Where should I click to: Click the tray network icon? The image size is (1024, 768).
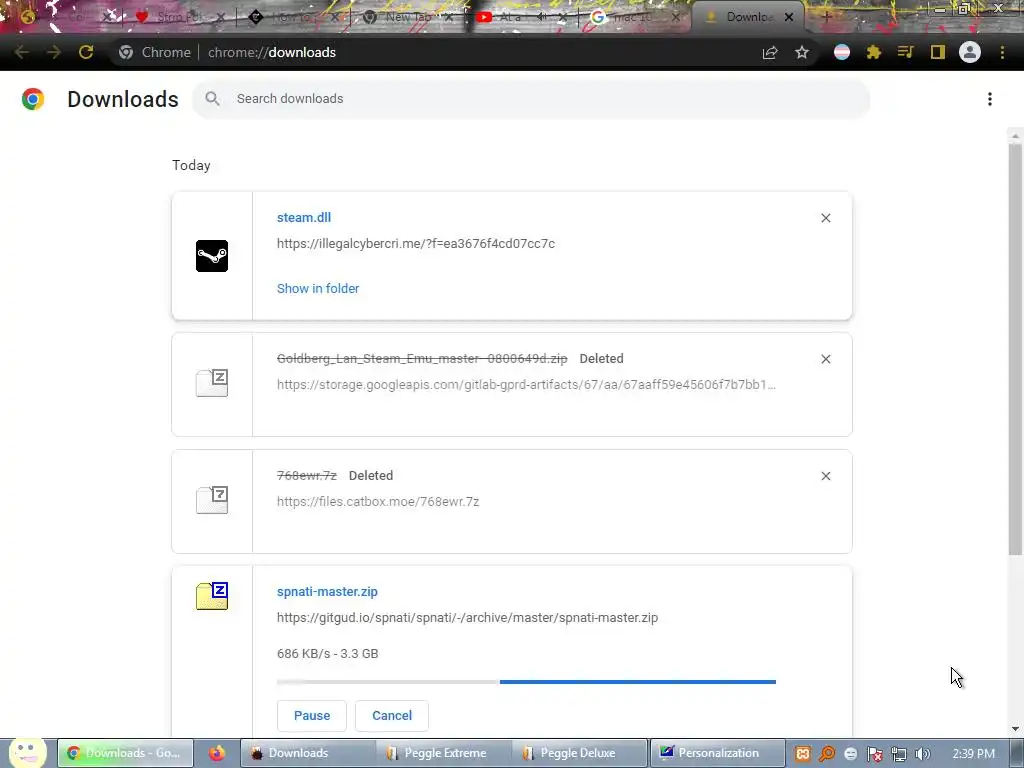[899, 754]
